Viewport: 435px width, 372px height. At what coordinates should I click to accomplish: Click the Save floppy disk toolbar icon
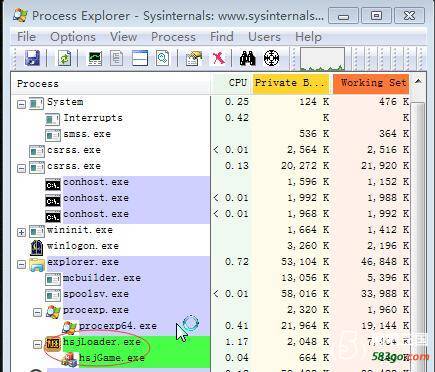(x=32, y=58)
